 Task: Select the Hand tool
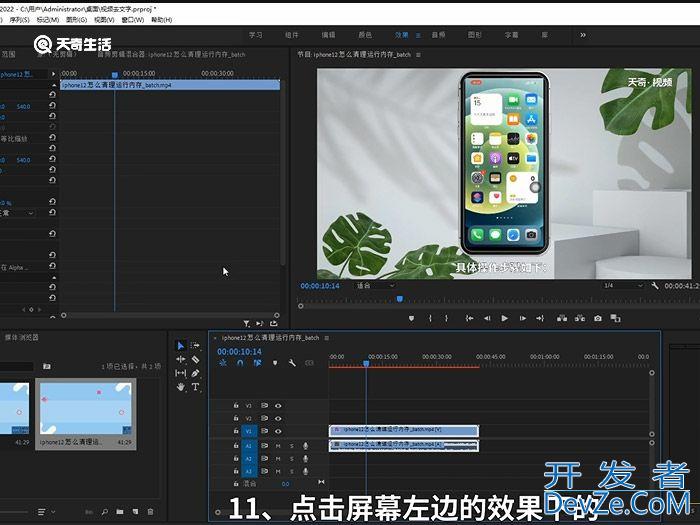pyautogui.click(x=180, y=387)
